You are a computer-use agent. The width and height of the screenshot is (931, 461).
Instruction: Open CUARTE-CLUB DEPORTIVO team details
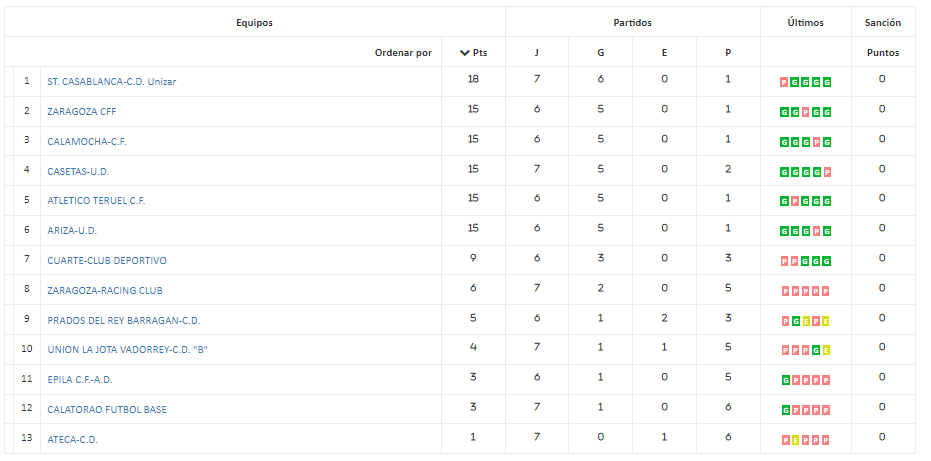(x=107, y=261)
